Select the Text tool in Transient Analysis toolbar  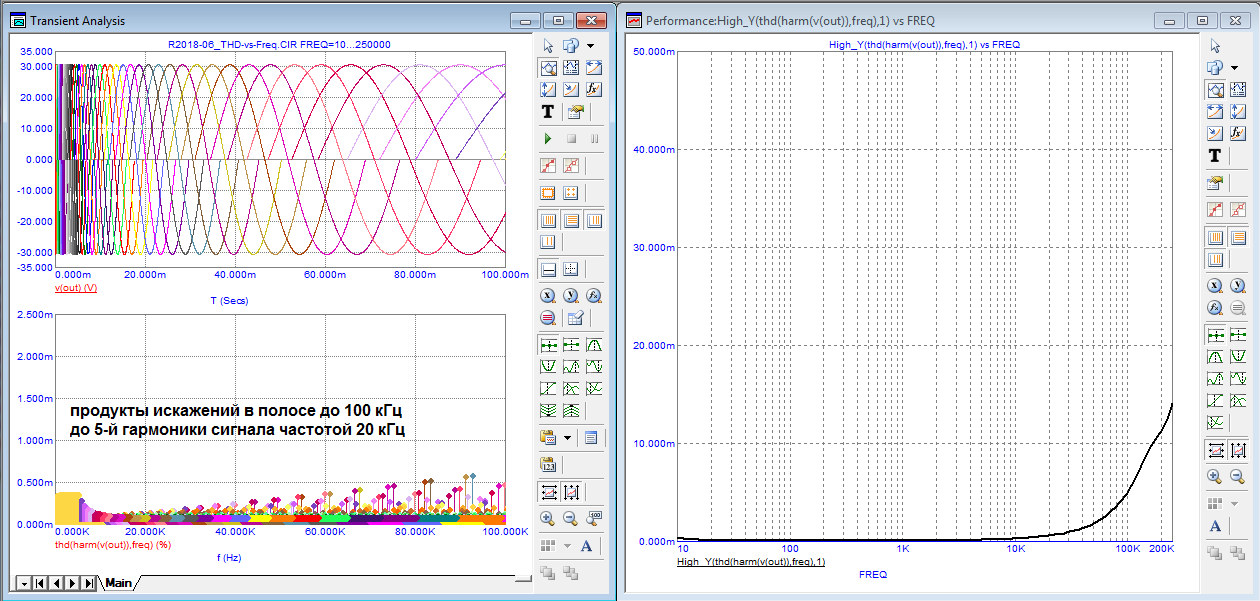pyautogui.click(x=548, y=112)
